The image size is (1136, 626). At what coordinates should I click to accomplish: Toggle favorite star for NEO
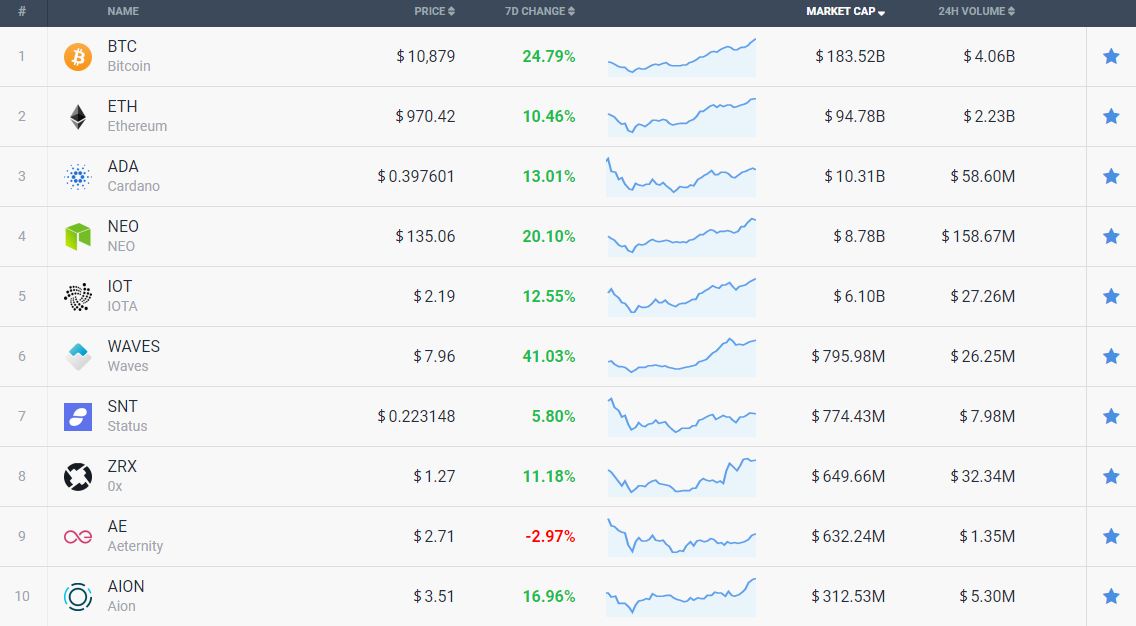(x=1111, y=236)
